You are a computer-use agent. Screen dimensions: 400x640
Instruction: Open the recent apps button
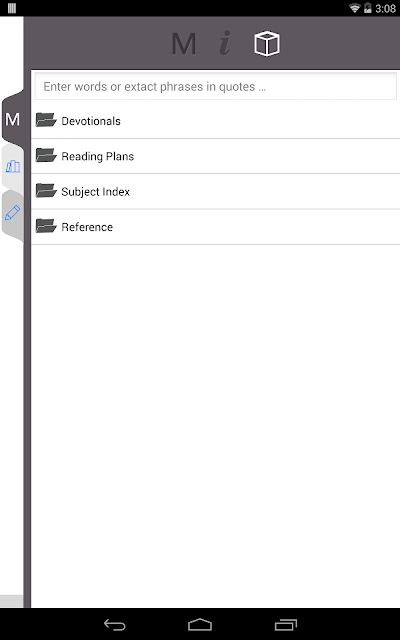pyautogui.click(x=286, y=625)
